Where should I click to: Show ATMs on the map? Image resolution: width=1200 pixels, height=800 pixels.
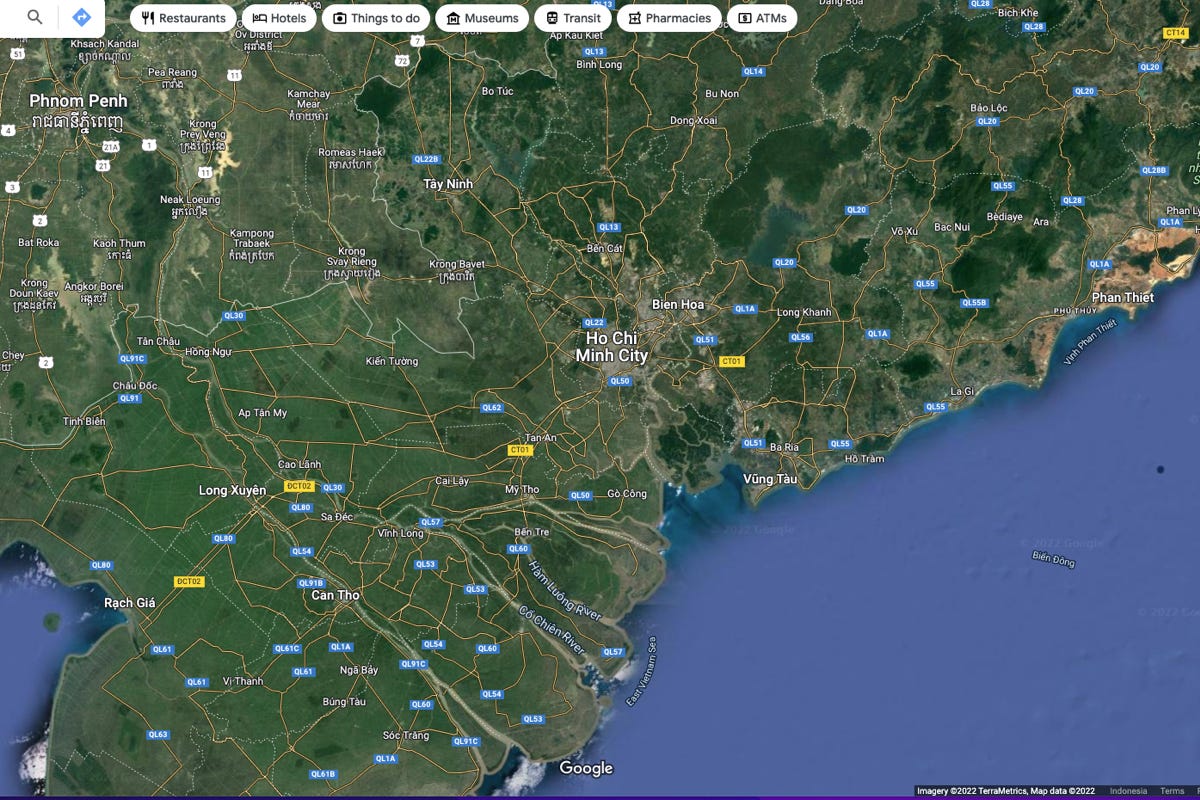762,18
